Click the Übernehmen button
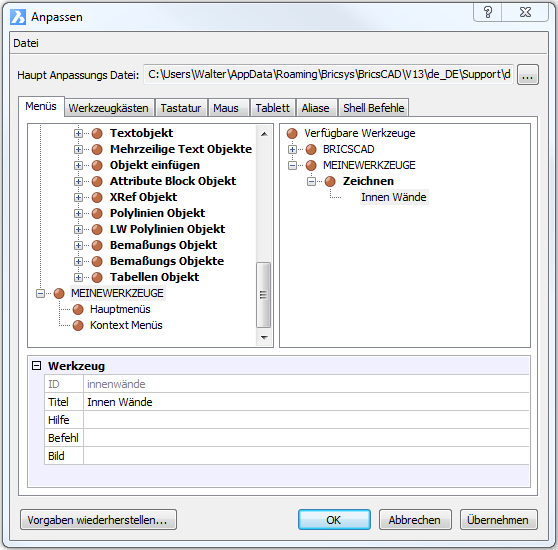Viewport: 558px width, 550px height. pyautogui.click(x=498, y=520)
